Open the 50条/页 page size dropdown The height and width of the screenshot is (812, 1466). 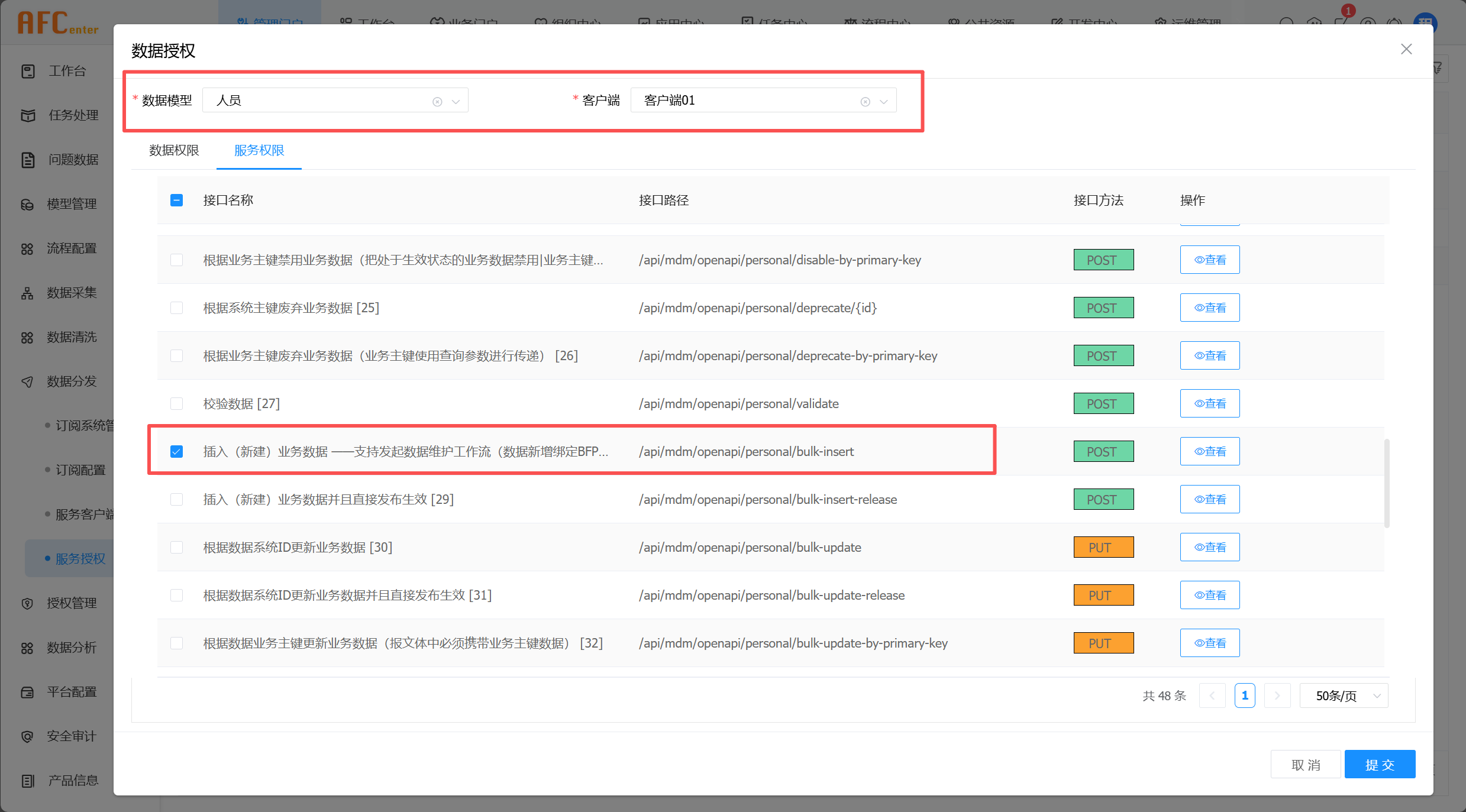tap(1344, 696)
